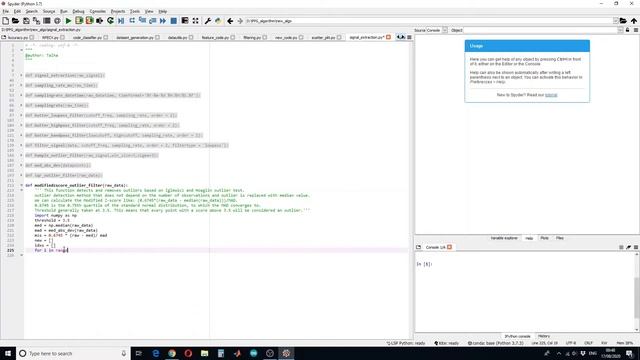Viewport: 640px width, 360px height.
Task: Clear console with the eraser icon
Action: click(x=629, y=247)
